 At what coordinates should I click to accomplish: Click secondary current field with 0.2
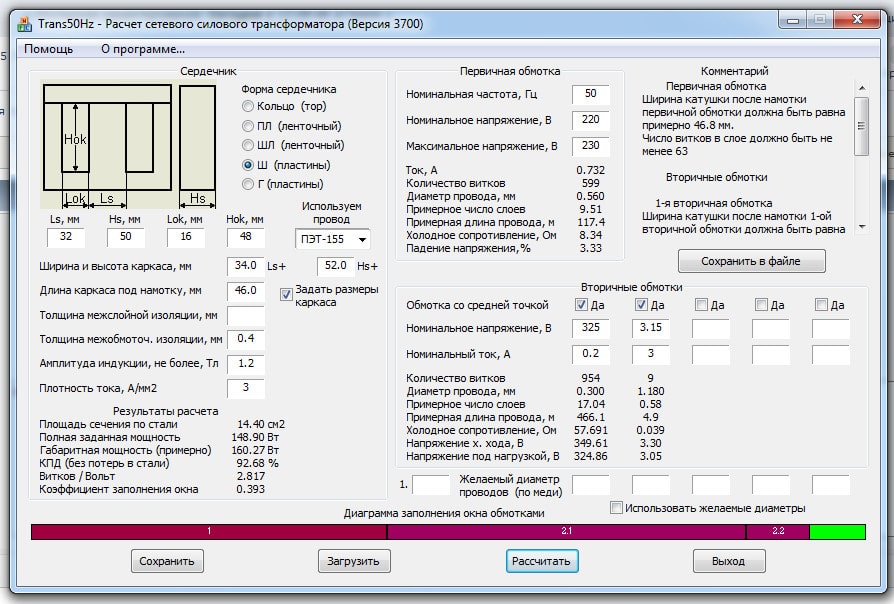coord(591,354)
